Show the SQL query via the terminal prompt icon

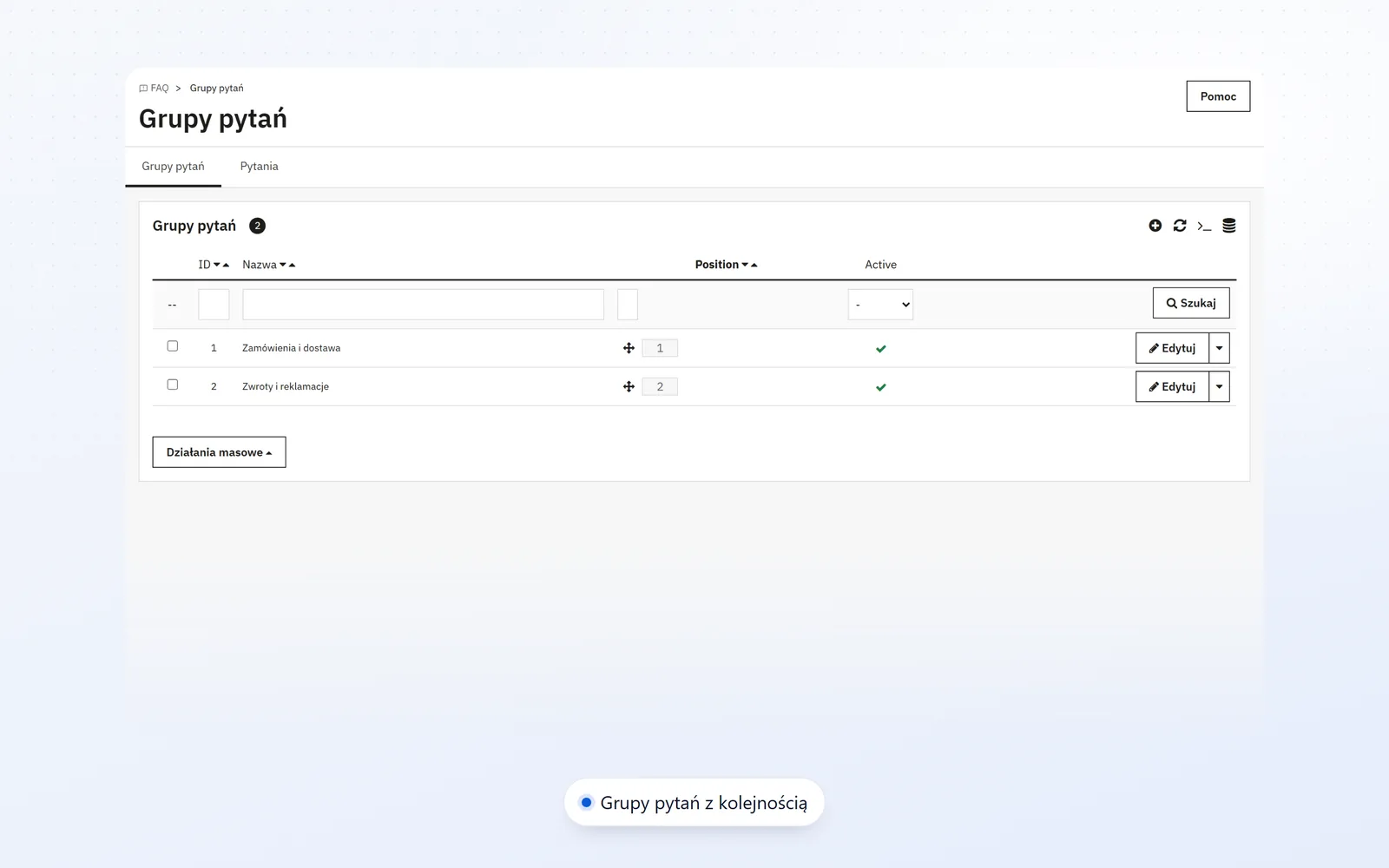point(1204,226)
